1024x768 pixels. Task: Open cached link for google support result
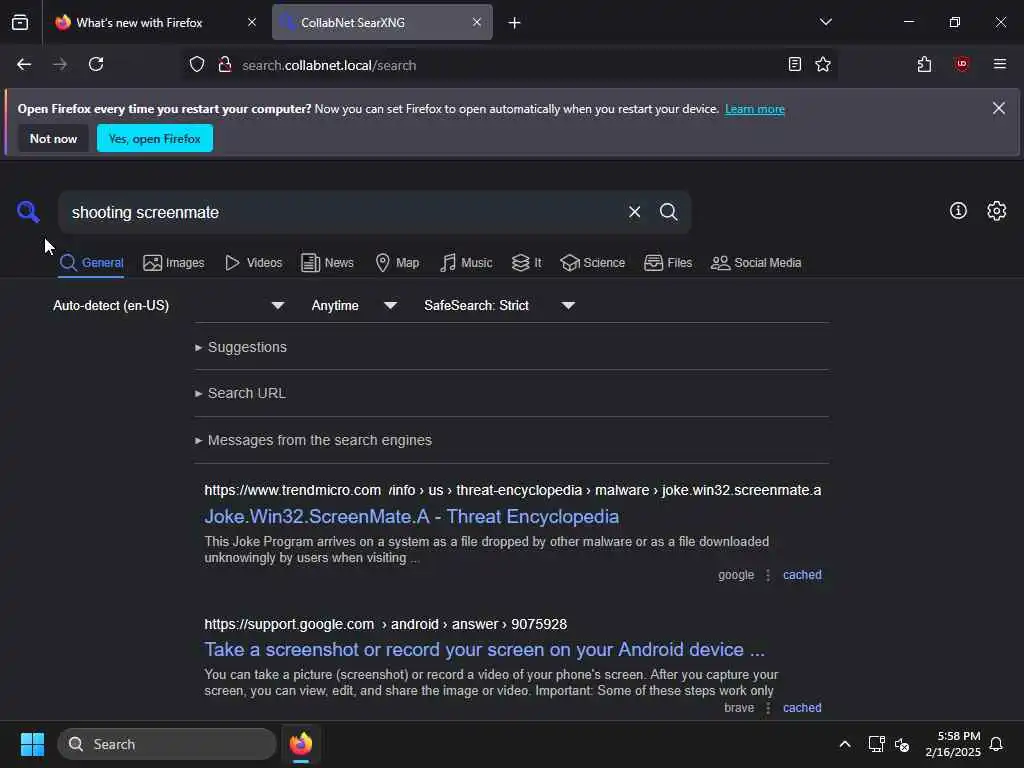tap(802, 707)
